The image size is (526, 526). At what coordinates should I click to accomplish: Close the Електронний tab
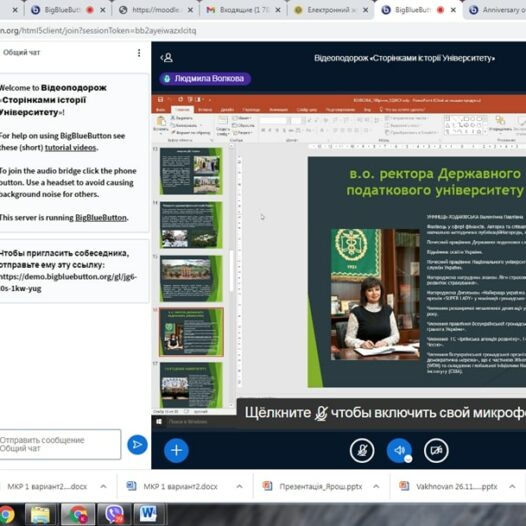tap(365, 10)
